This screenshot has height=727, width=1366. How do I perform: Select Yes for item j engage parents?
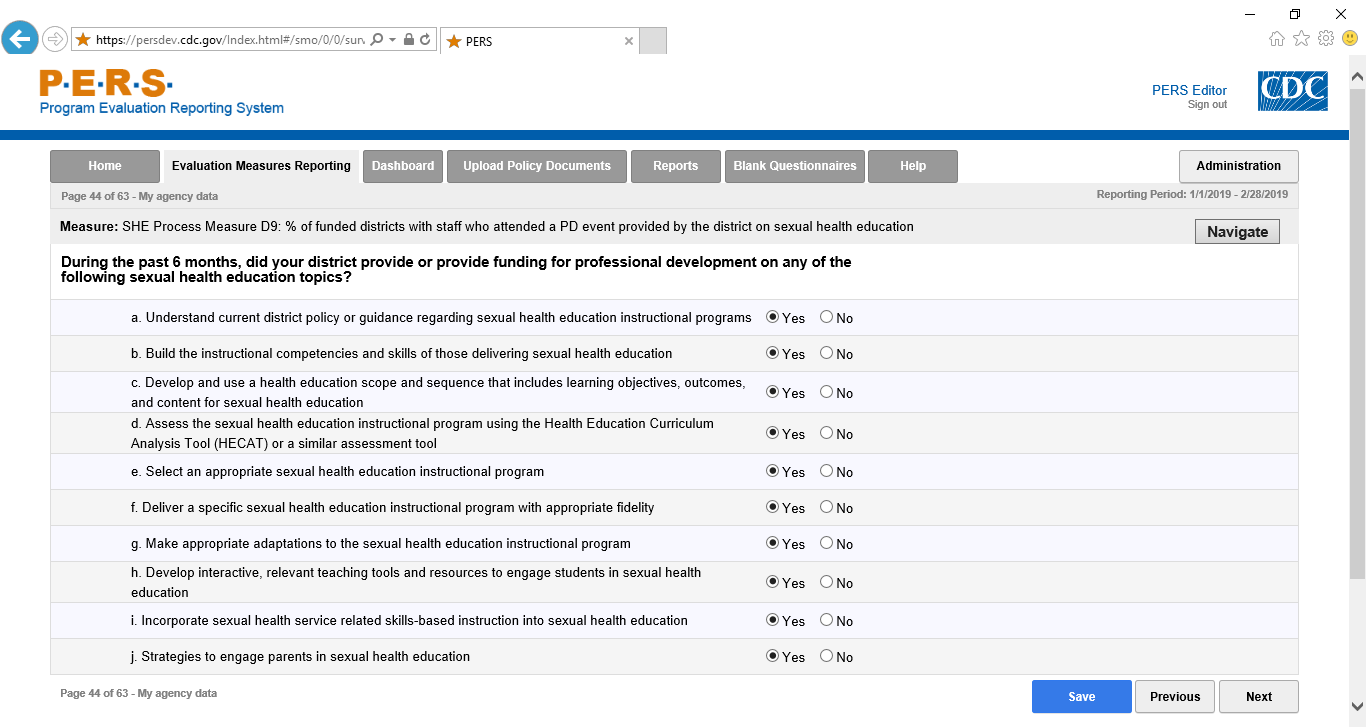tap(772, 656)
